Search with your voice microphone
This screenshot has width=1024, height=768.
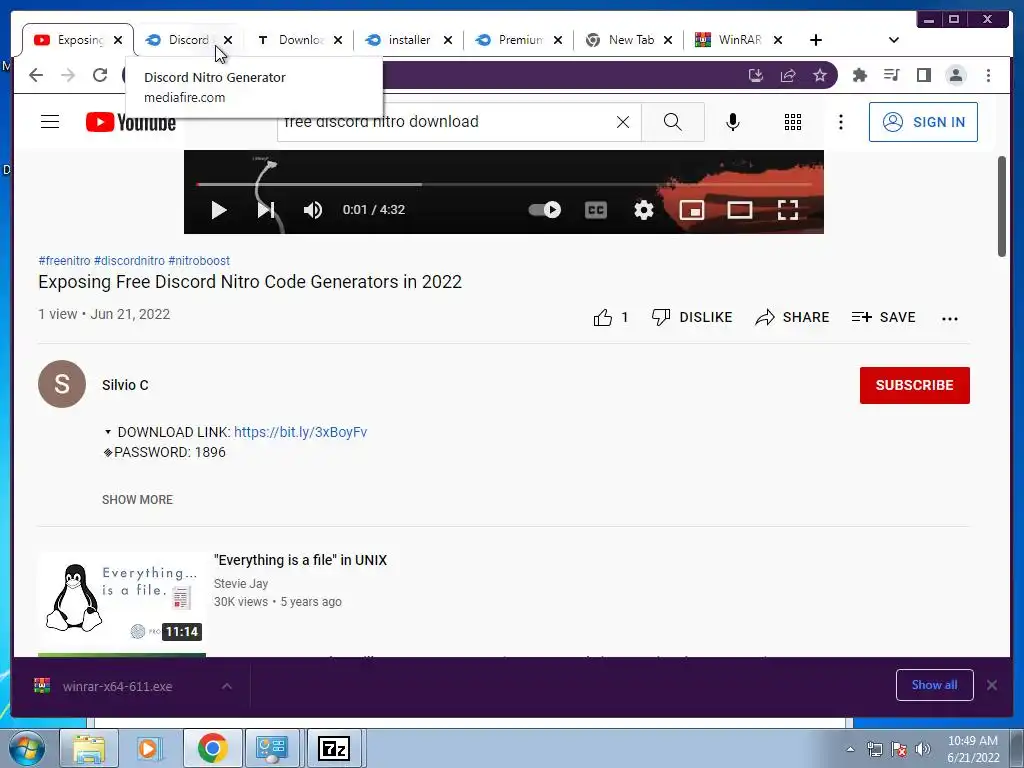pyautogui.click(x=733, y=122)
